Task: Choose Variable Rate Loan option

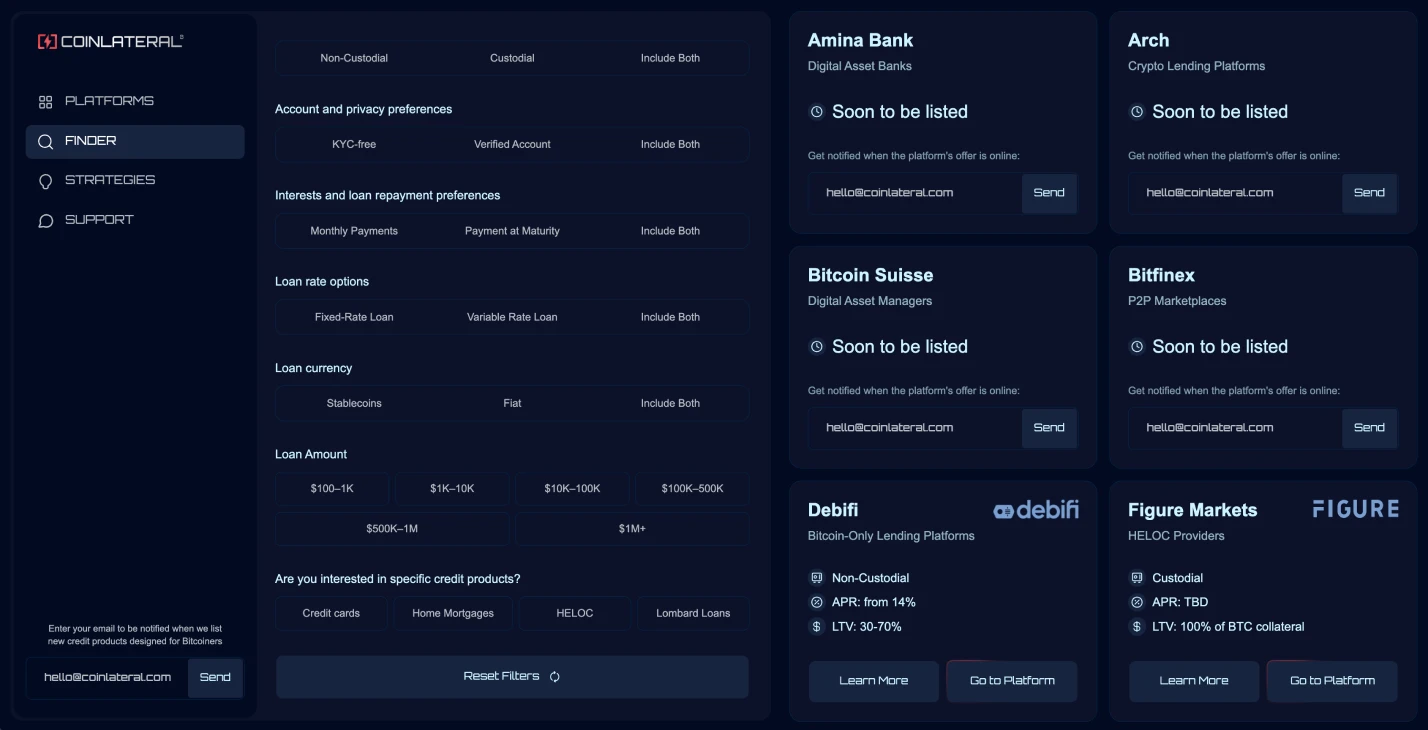Action: 512,317
